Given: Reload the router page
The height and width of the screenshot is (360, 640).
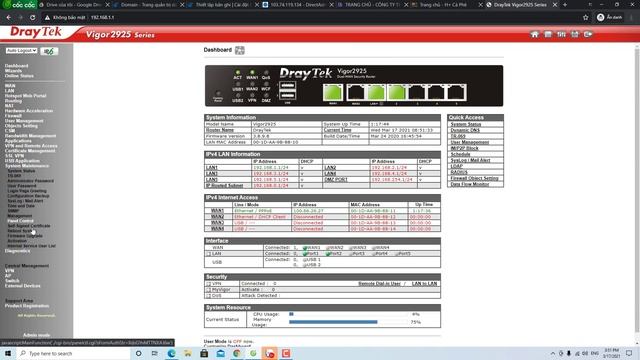Looking at the screenshot, I should pos(32,18).
